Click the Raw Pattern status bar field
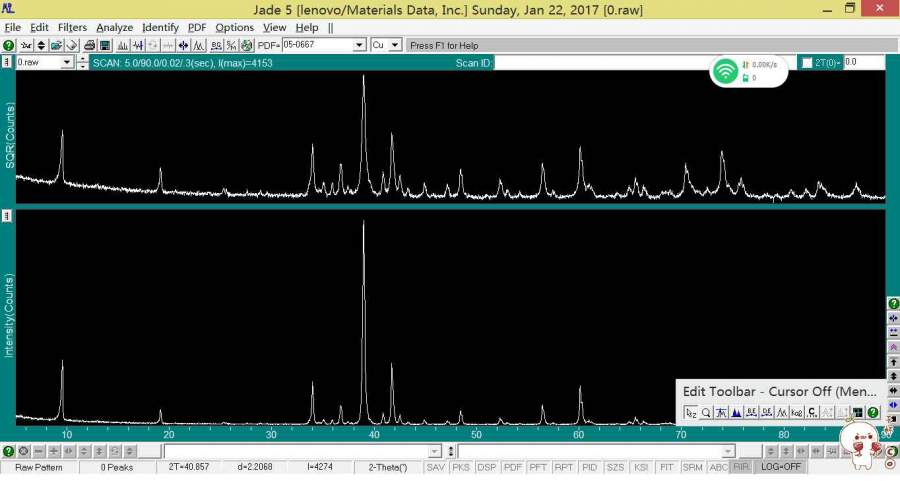This screenshot has width=900, height=481. (38, 467)
